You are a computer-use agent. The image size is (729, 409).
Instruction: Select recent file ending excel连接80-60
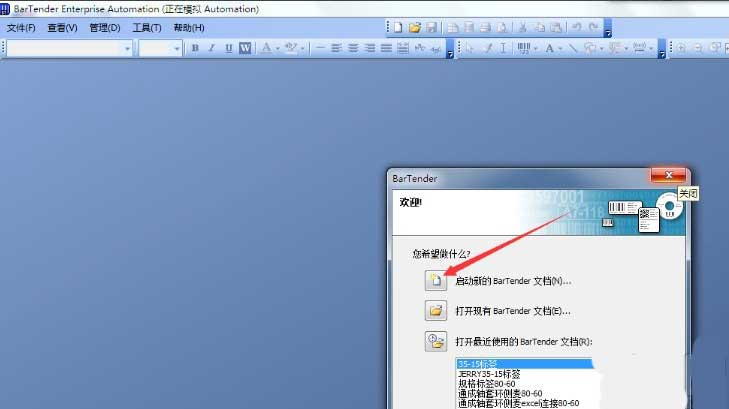518,403
